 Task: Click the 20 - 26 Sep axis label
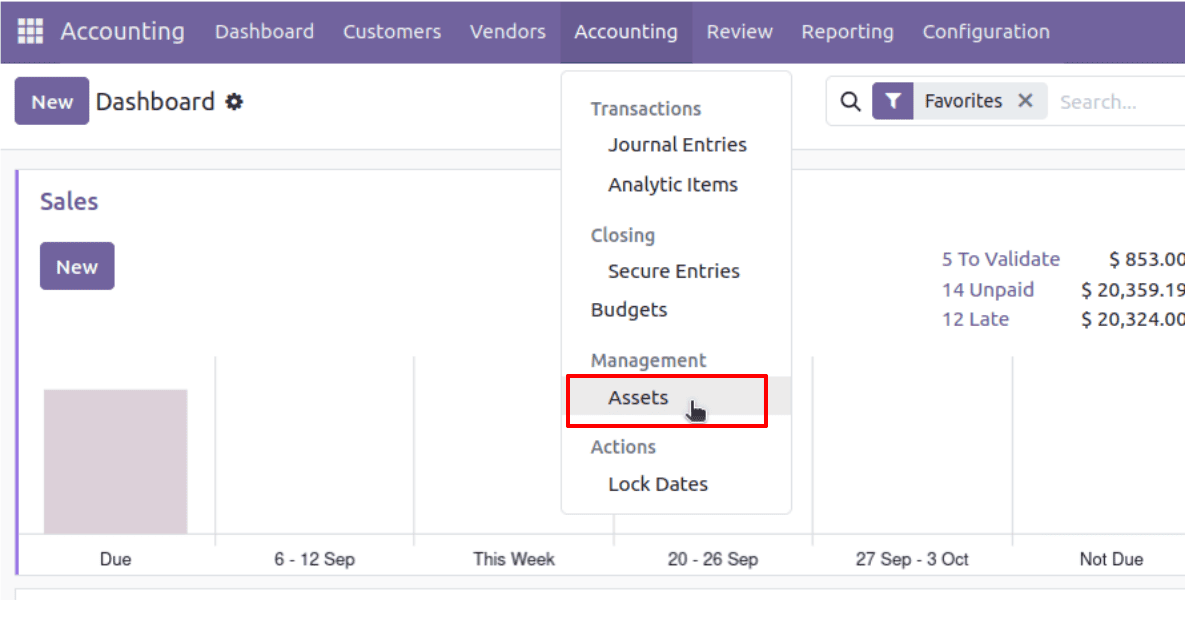click(x=712, y=559)
